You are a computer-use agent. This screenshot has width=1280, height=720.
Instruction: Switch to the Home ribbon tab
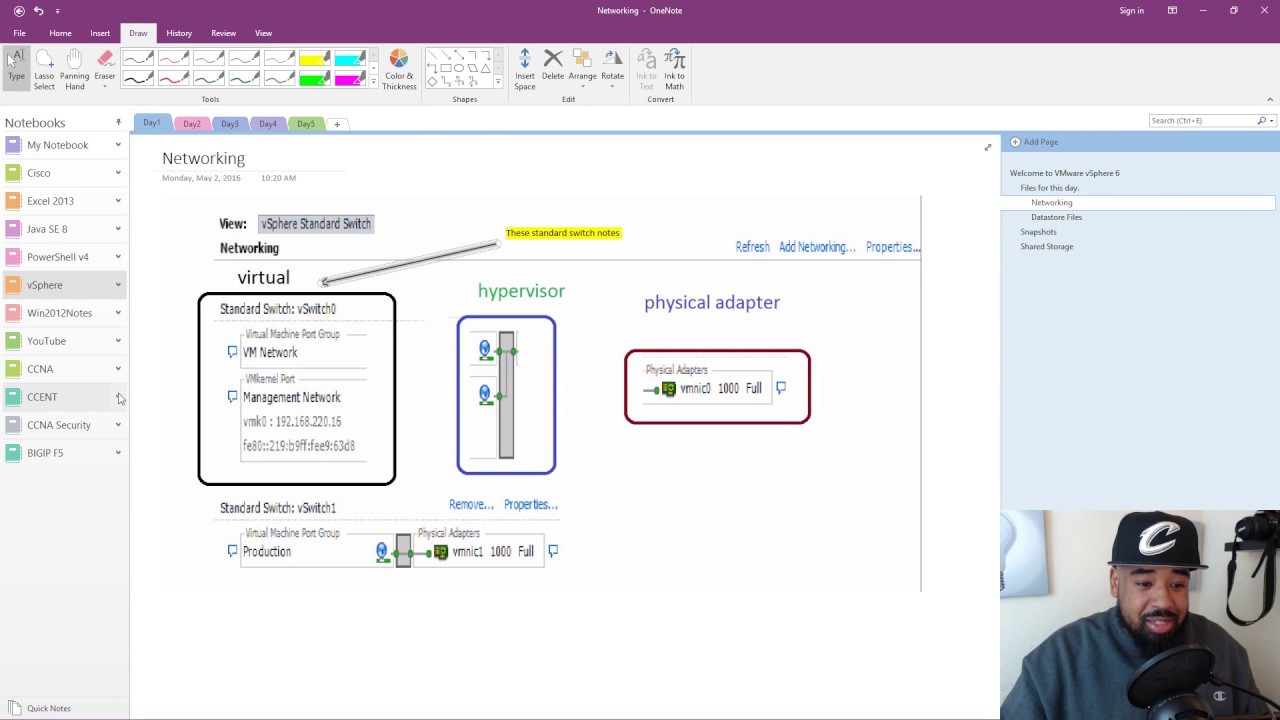(60, 33)
